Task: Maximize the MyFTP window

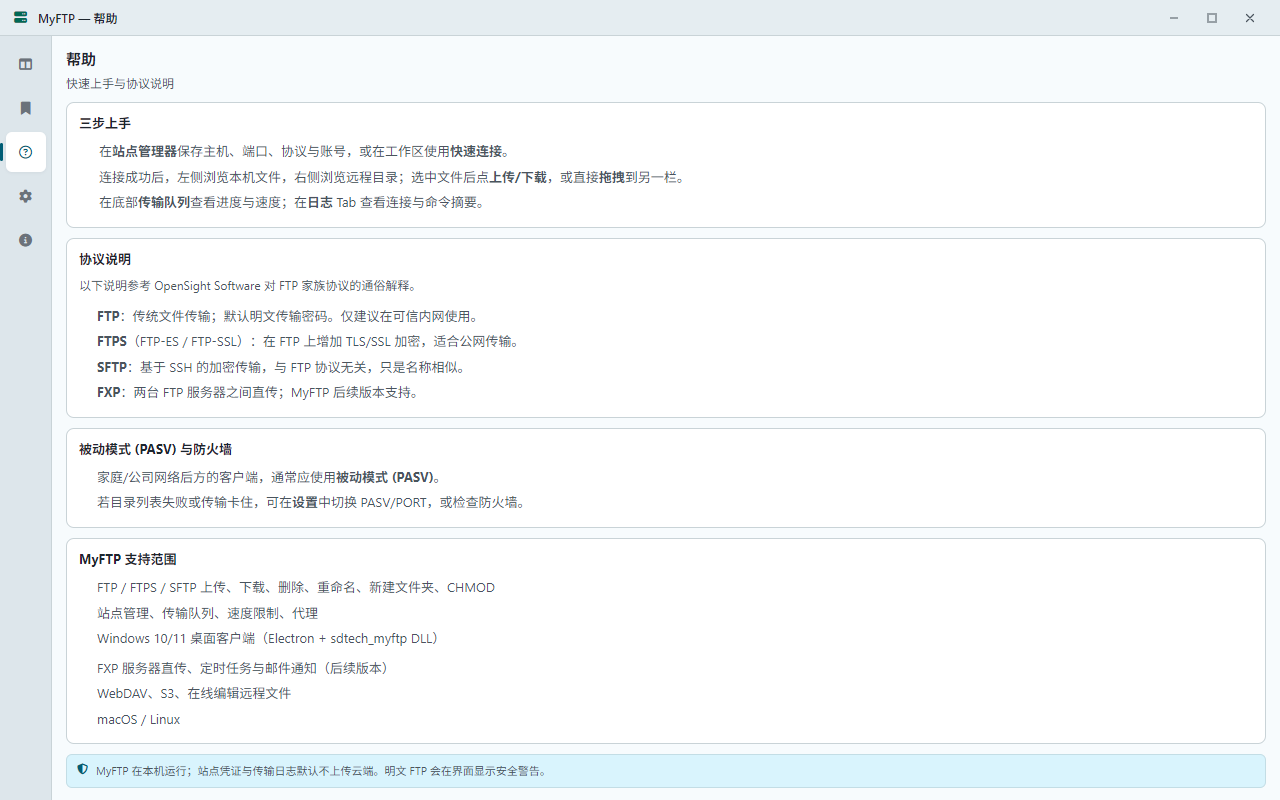Action: click(x=1212, y=18)
